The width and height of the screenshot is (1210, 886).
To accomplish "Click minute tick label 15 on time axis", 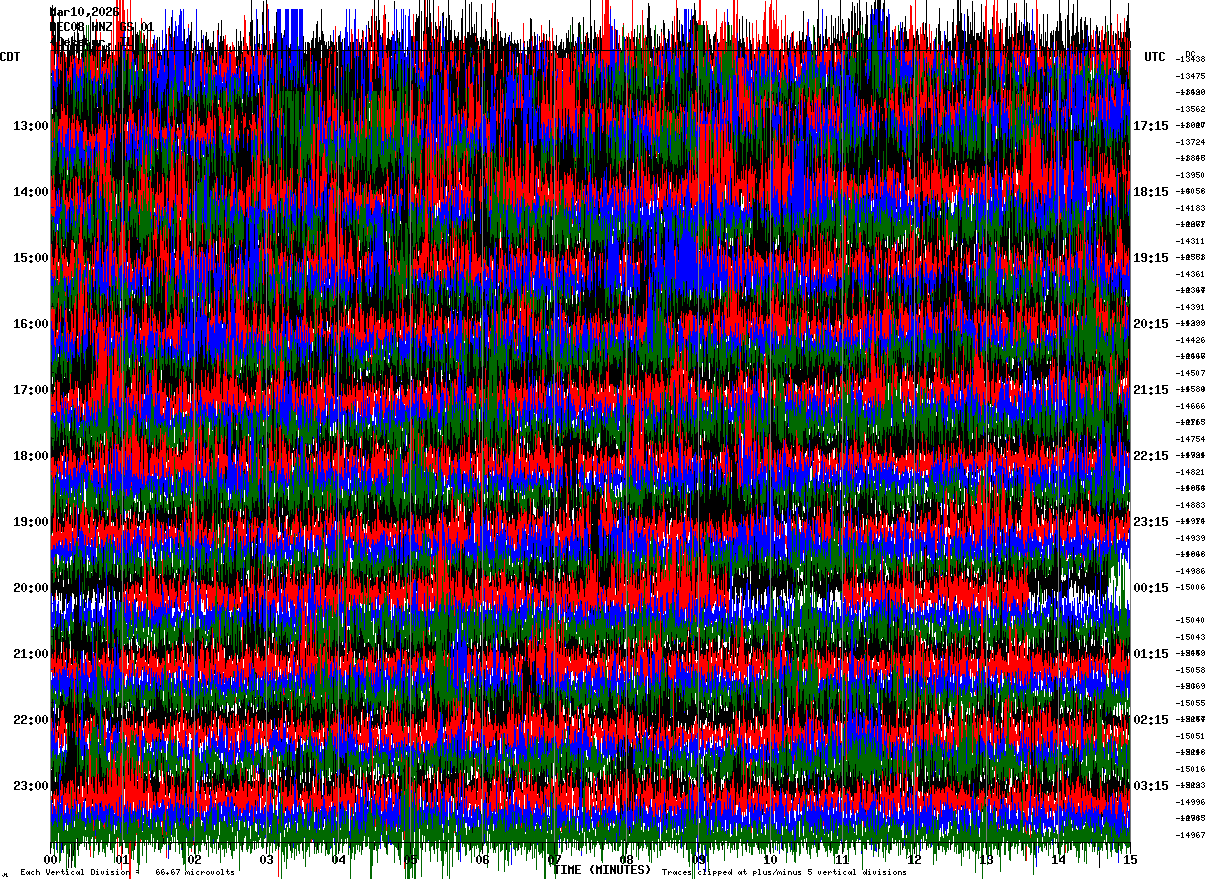I will pos(1130,860).
